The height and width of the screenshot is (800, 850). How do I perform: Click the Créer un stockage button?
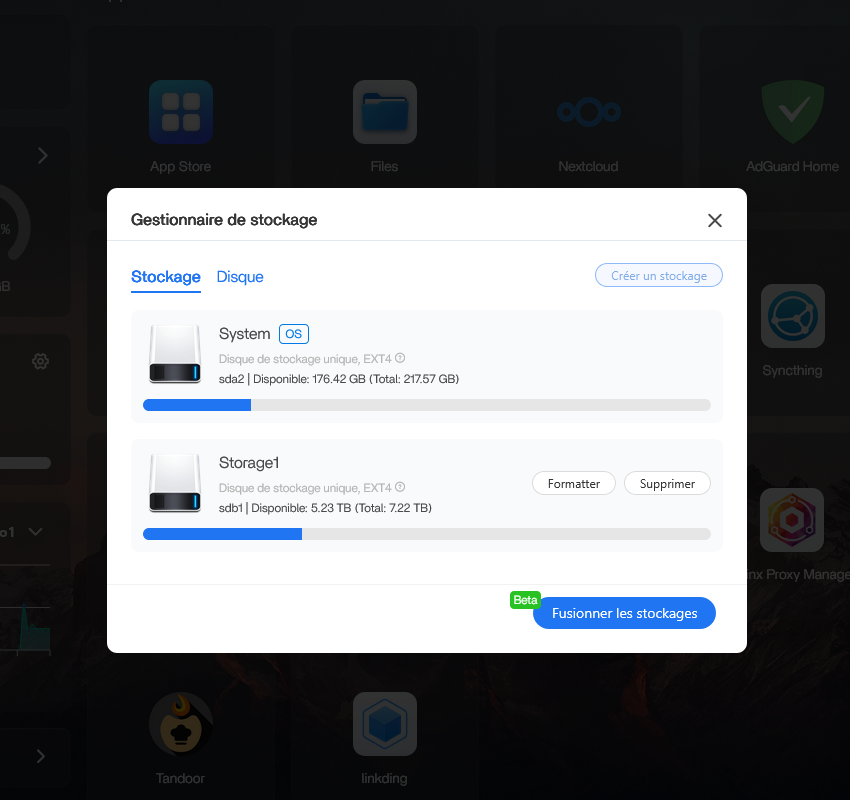point(658,276)
